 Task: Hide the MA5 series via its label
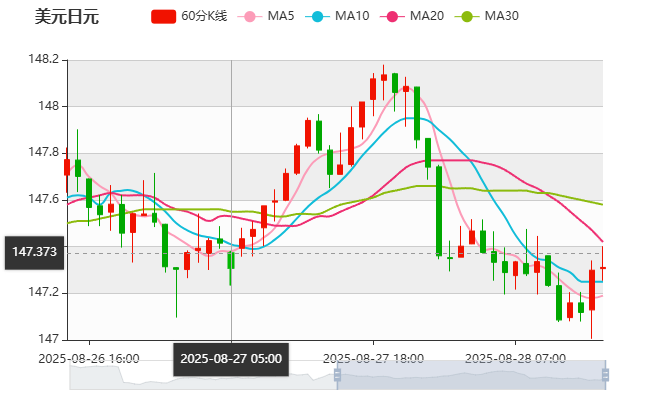tap(281, 16)
